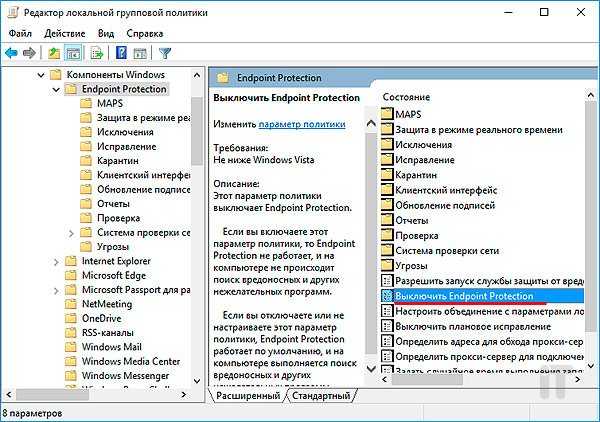Click the Export list toolbar icon

97,53
